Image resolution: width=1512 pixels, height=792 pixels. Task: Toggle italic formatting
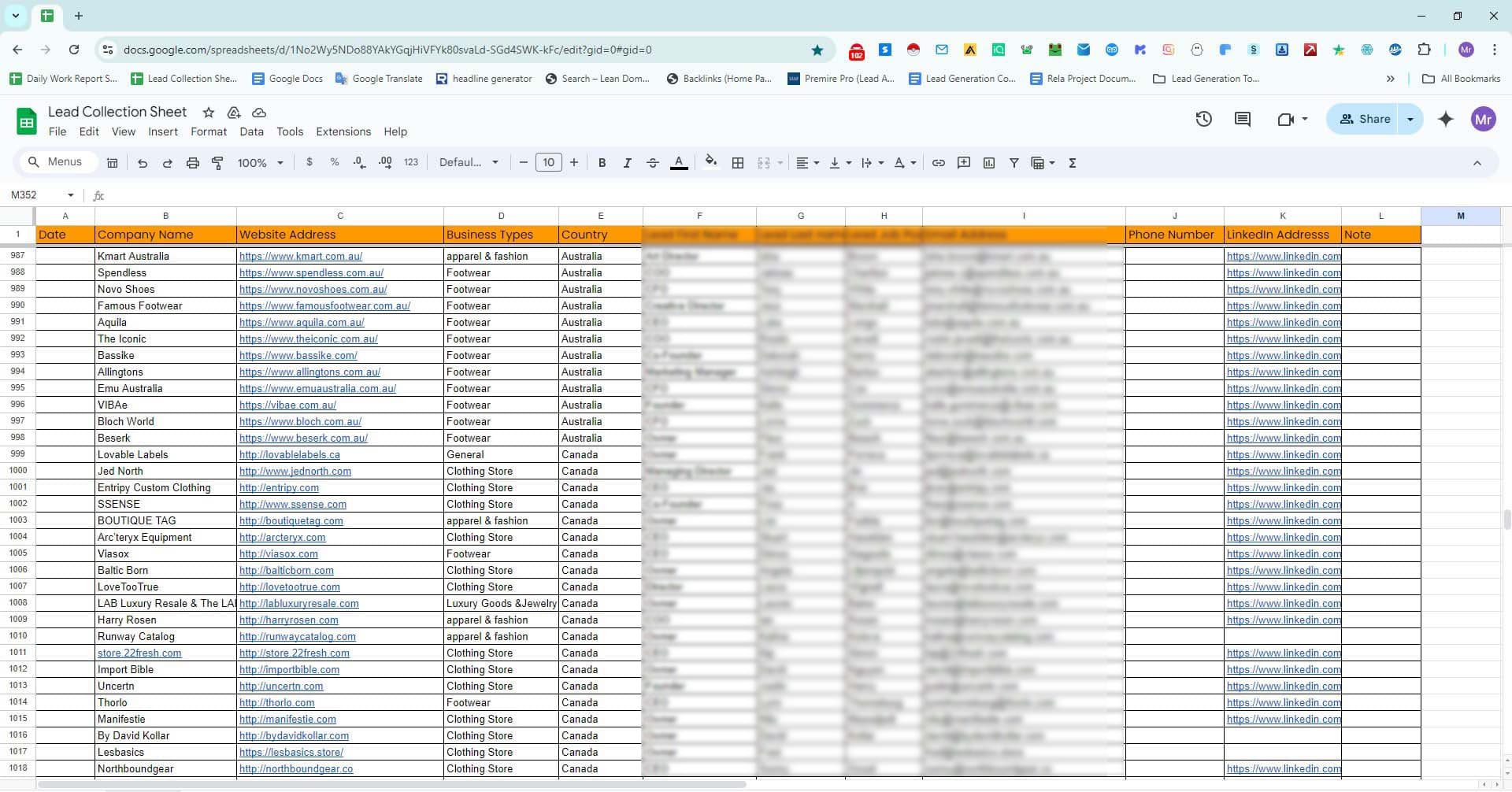(x=628, y=163)
